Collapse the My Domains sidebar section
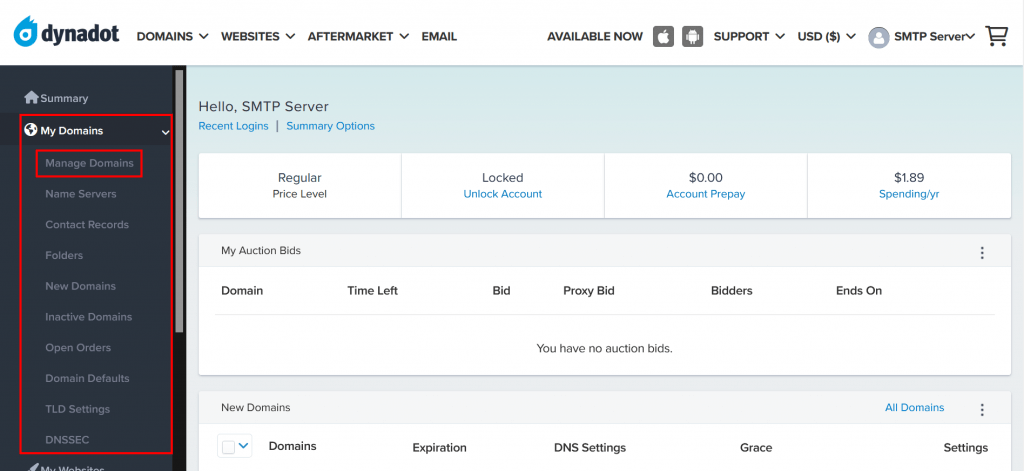 (165, 132)
